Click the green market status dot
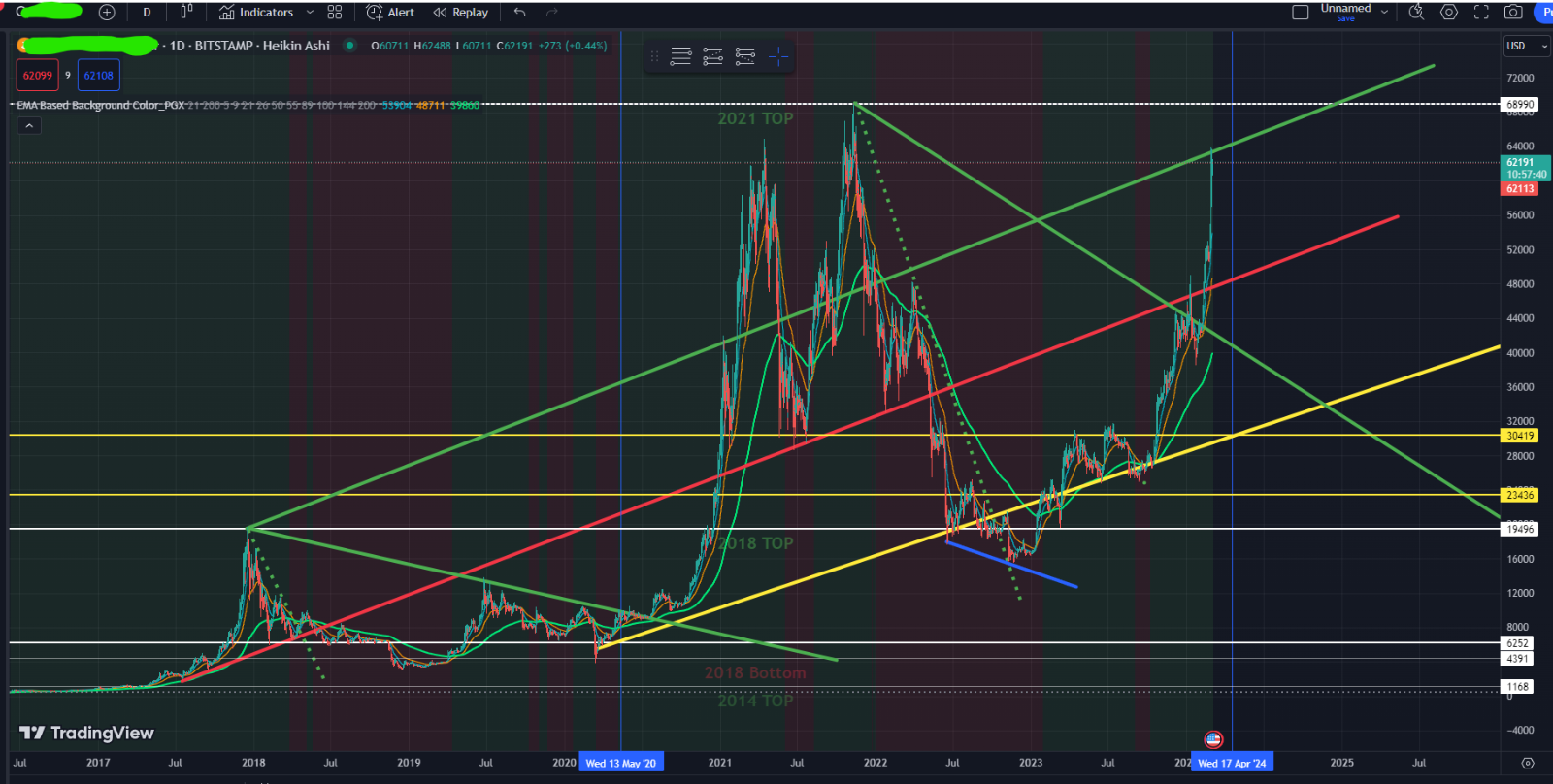Screen dimensions: 1553x784 [349, 46]
